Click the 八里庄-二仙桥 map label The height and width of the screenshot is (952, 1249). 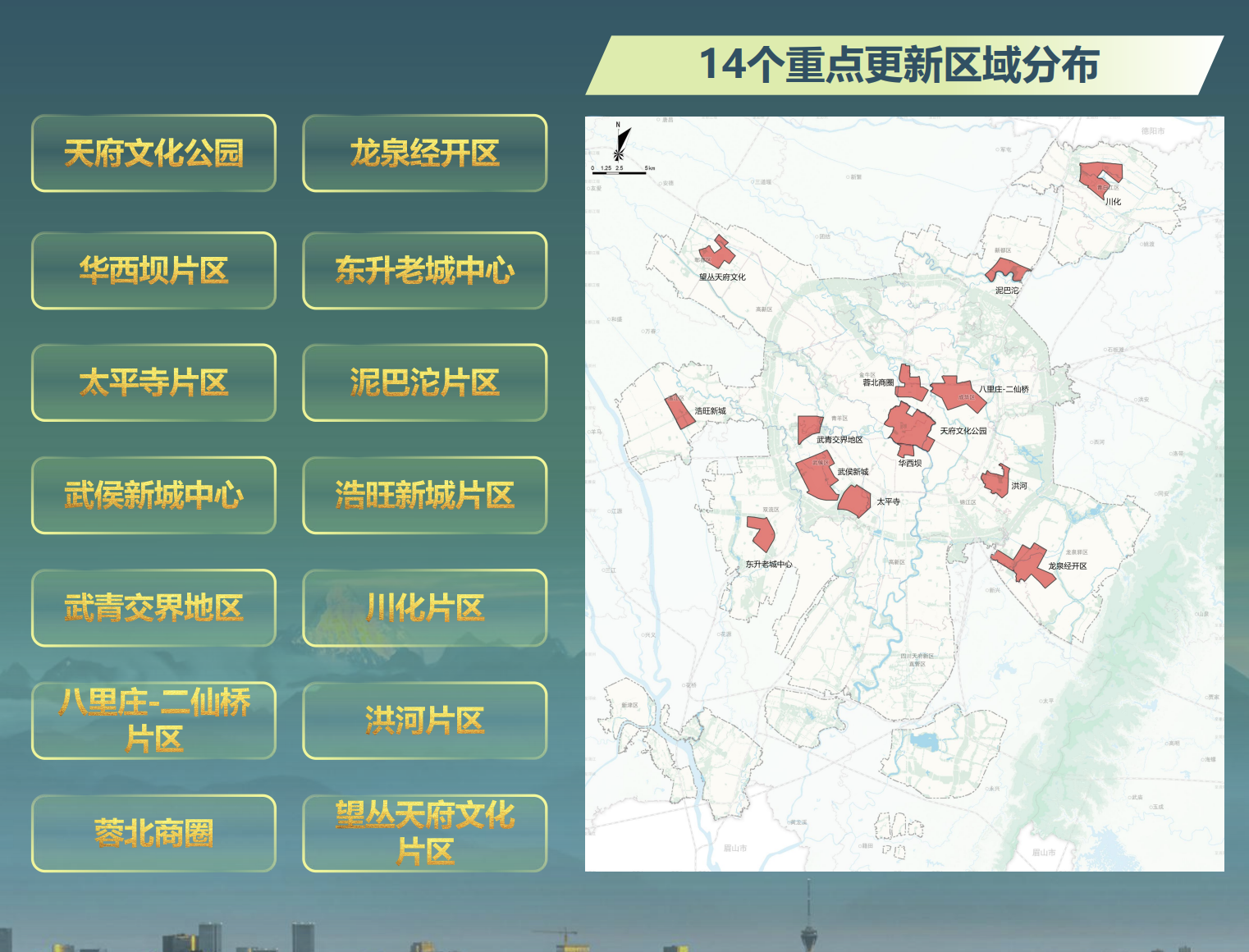coord(1004,389)
